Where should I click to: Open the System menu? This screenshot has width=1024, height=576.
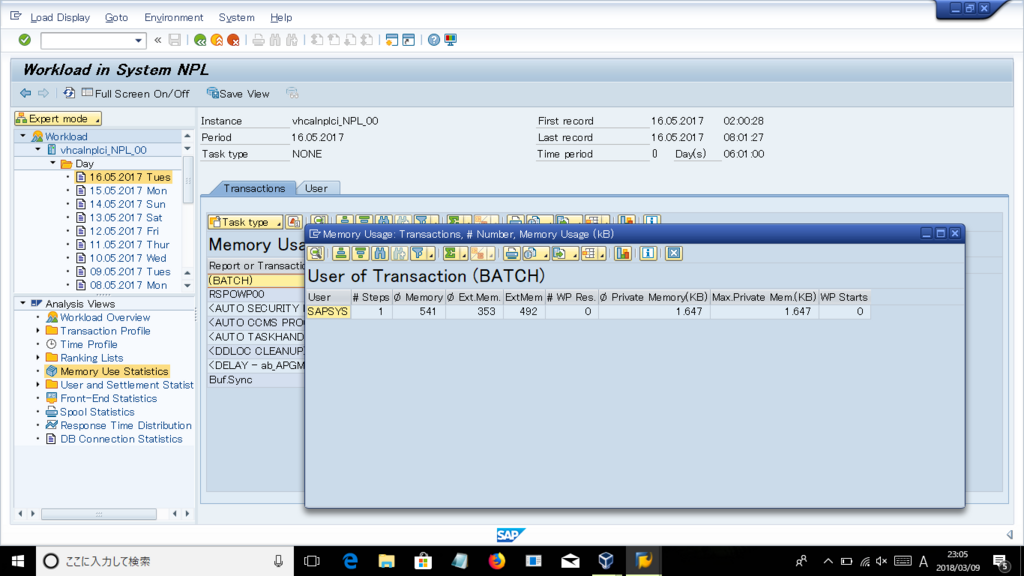click(236, 18)
